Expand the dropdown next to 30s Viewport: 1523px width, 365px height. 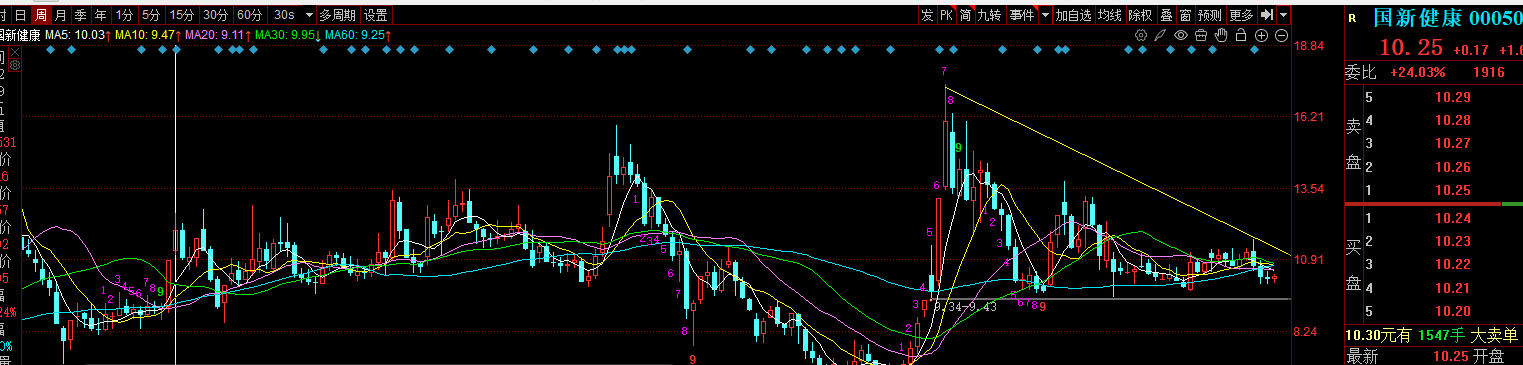pos(309,15)
